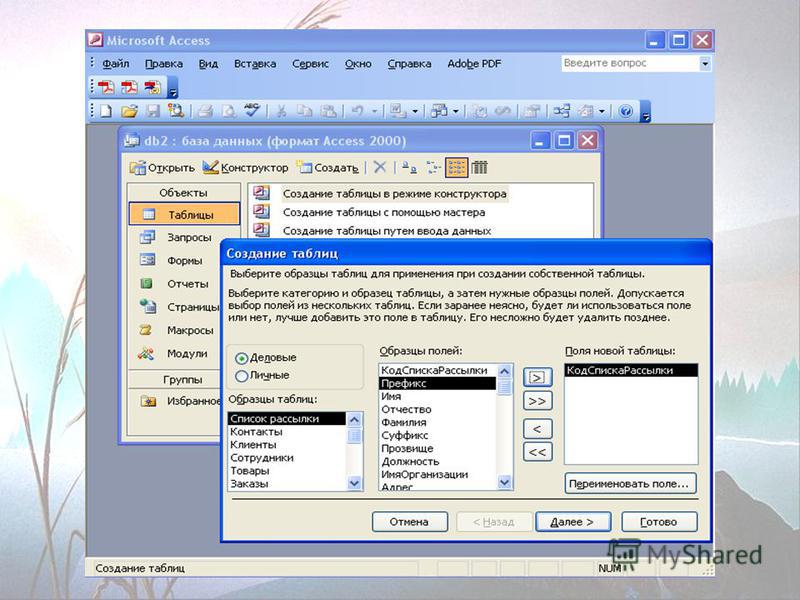Viewport: 800px width, 600px height.
Task: Open the Справка menu
Action: coord(409,64)
